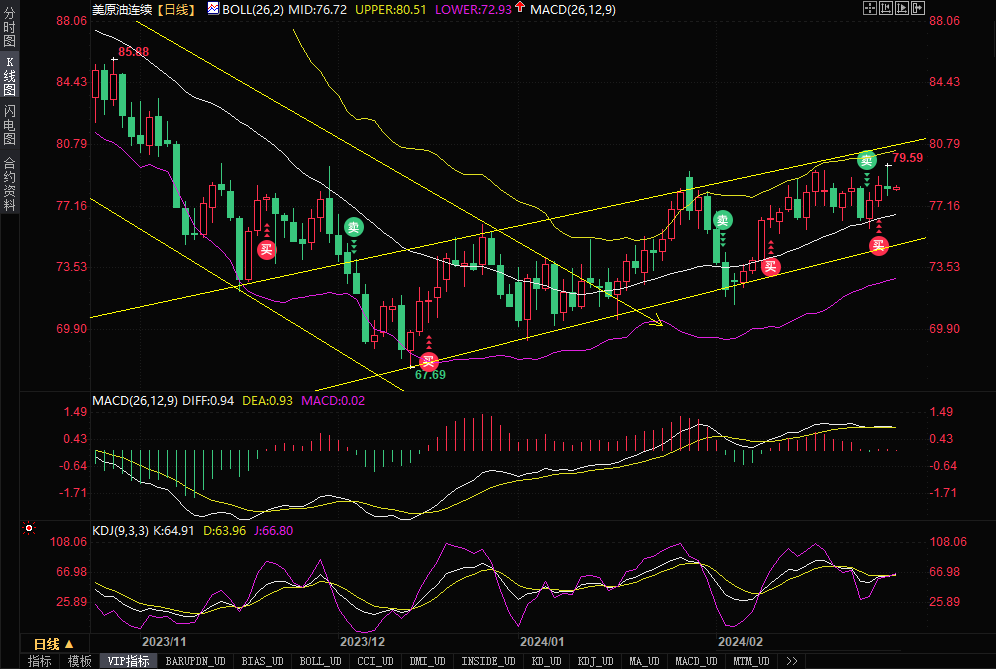The image size is (996, 669).
Task: Click the BOLL indicator chart icon
Action: 212,8
